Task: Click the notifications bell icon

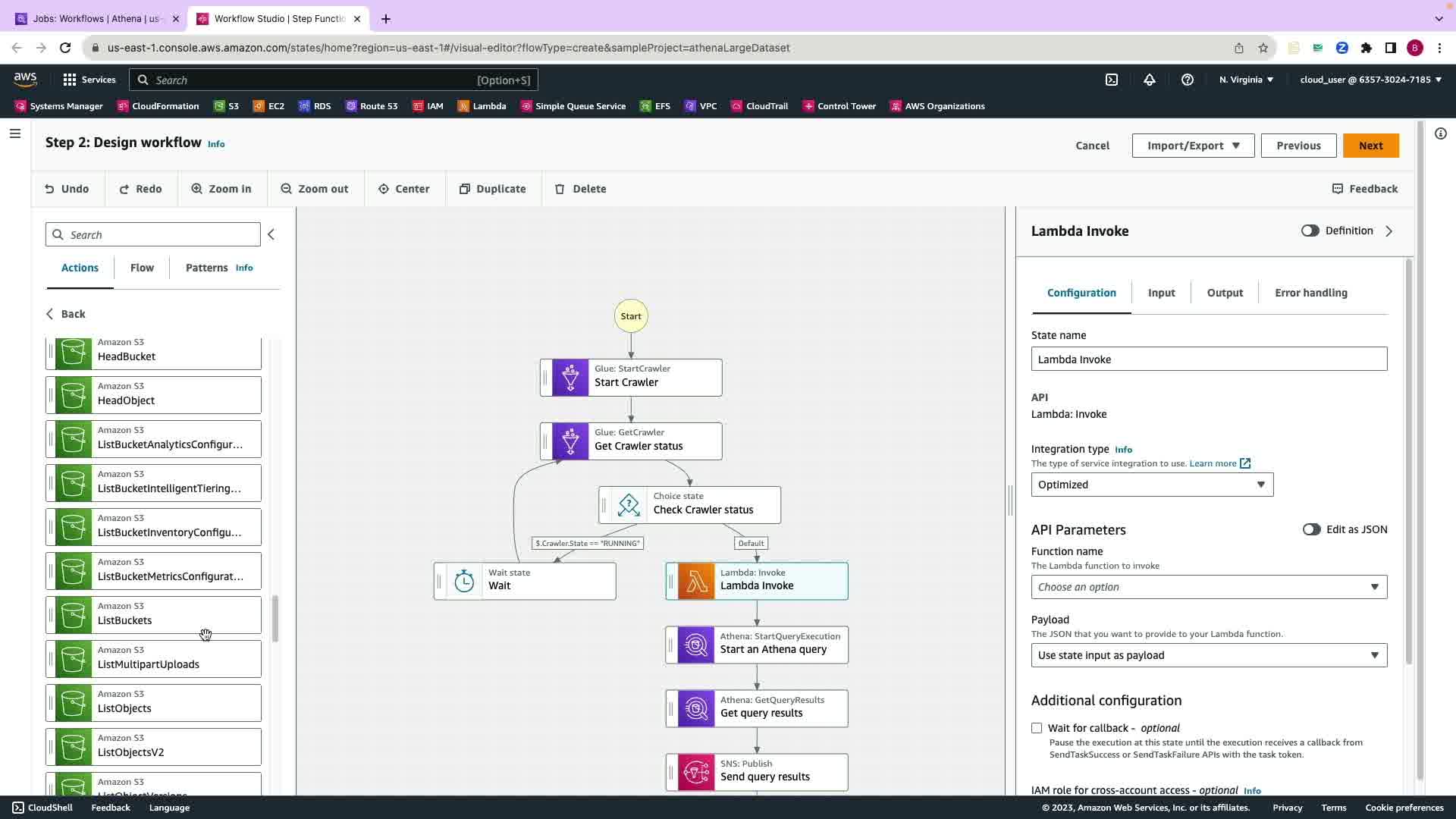Action: click(1150, 80)
